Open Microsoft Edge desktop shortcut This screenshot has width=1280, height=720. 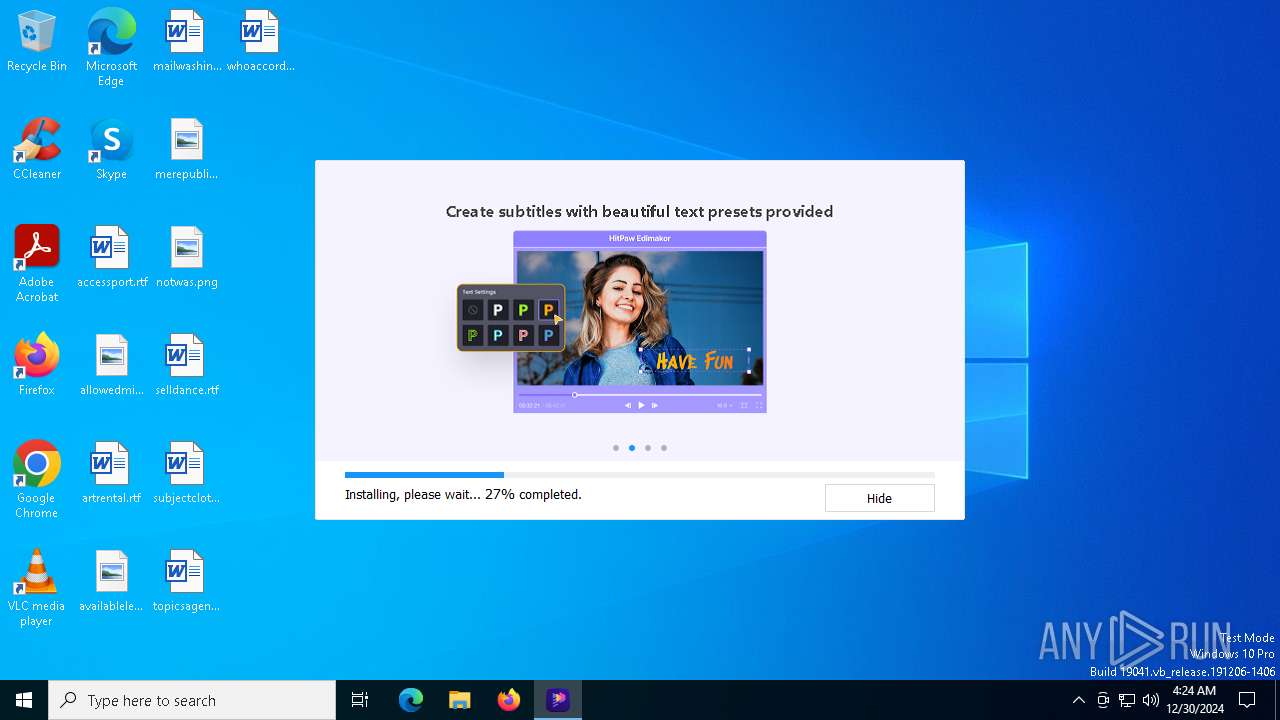111,48
